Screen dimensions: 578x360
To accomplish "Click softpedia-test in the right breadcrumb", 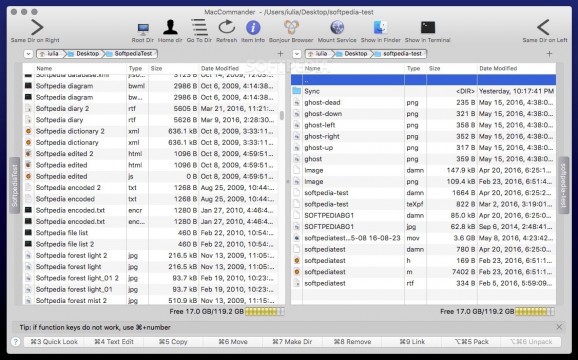I will (x=399, y=54).
